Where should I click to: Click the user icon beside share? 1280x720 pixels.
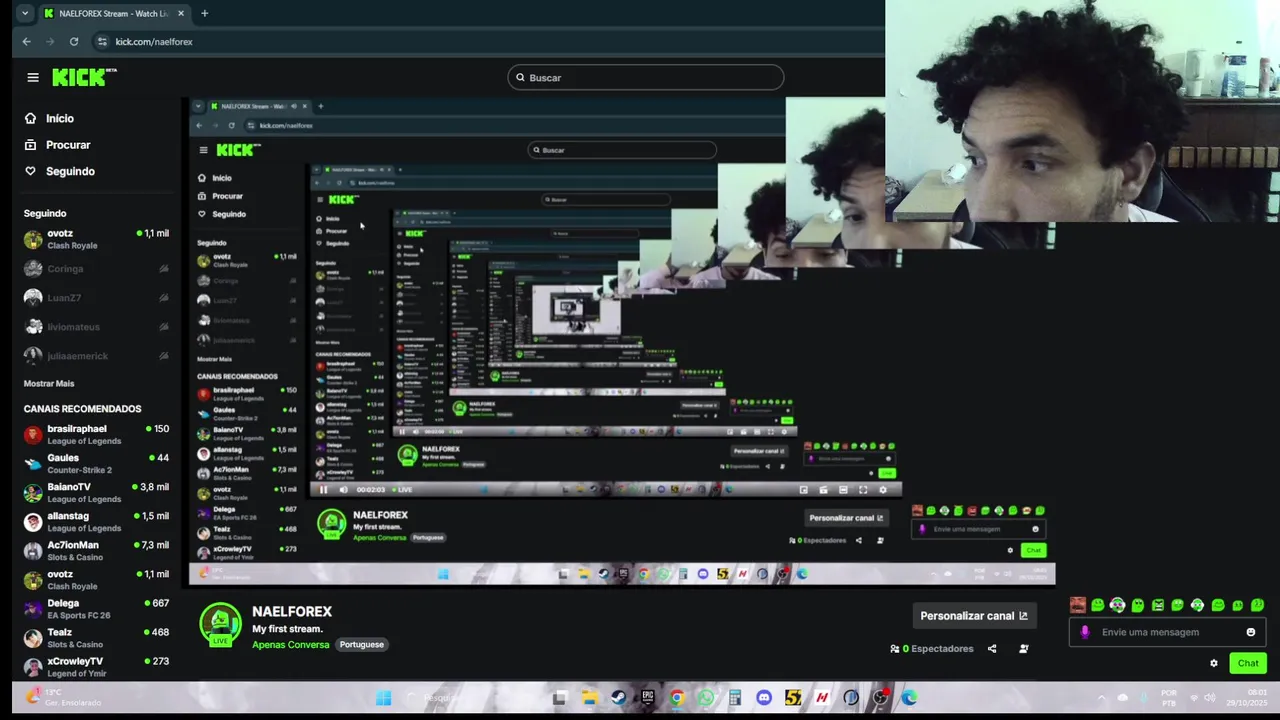click(1023, 649)
